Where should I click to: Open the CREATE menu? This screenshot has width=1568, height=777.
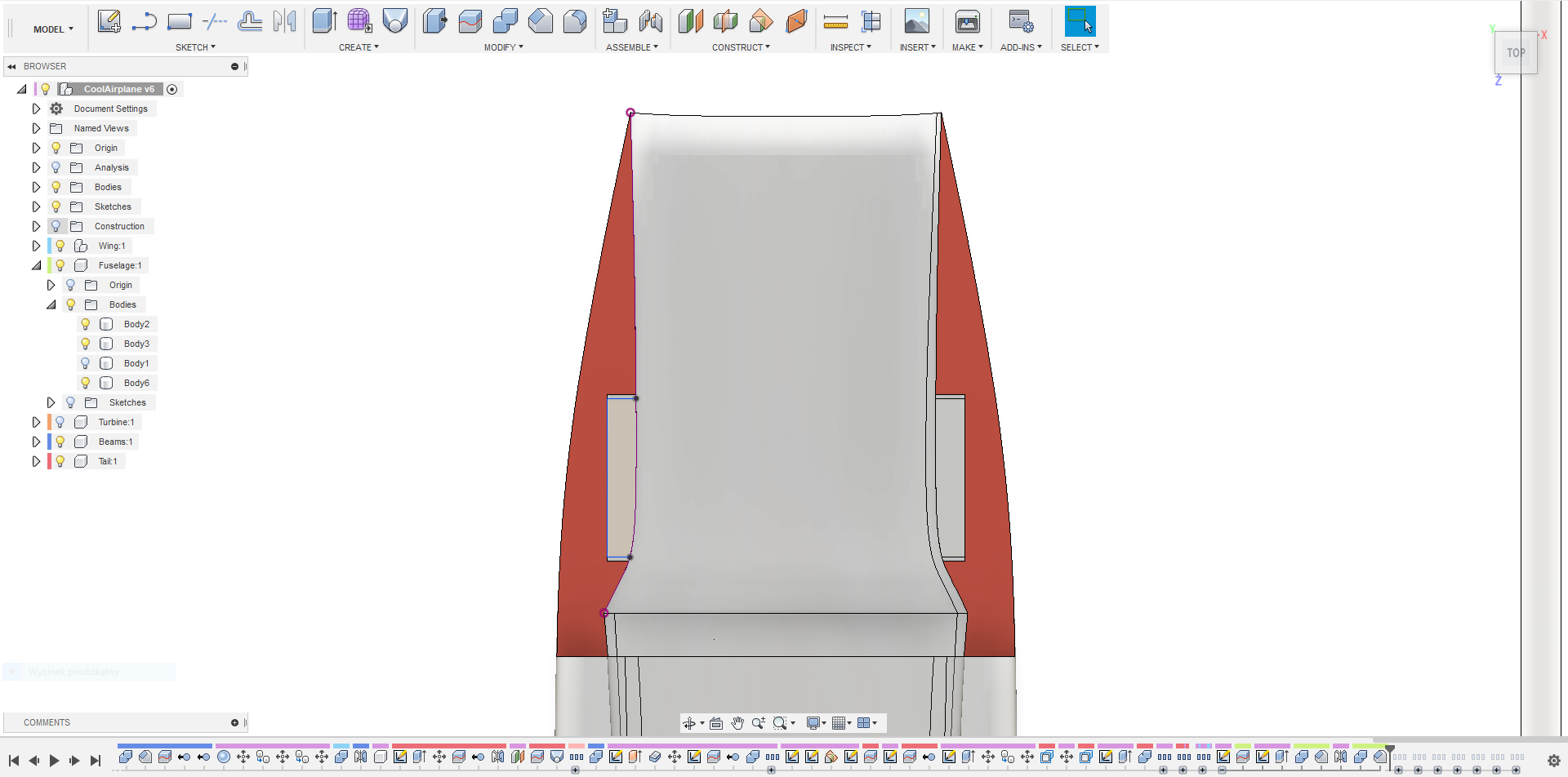tap(359, 47)
